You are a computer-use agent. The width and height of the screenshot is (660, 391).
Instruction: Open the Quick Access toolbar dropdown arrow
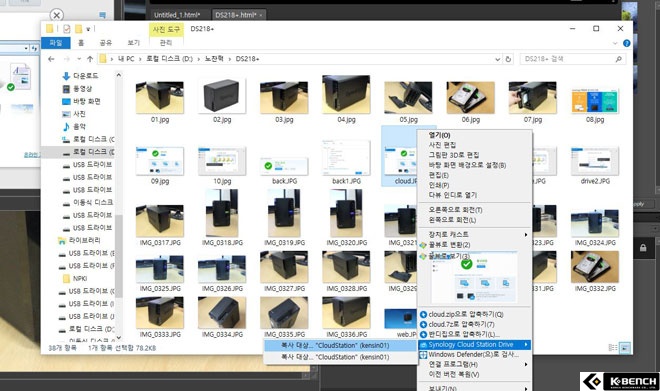tap(88, 29)
